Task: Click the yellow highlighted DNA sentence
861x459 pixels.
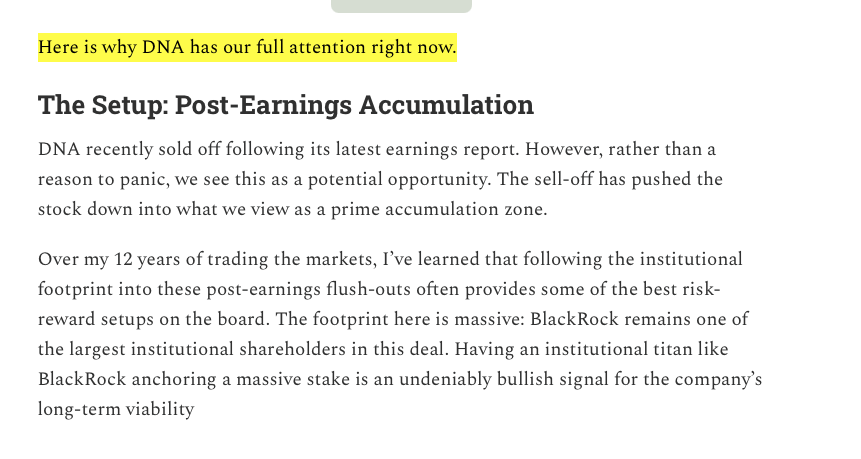Action: coord(247,47)
